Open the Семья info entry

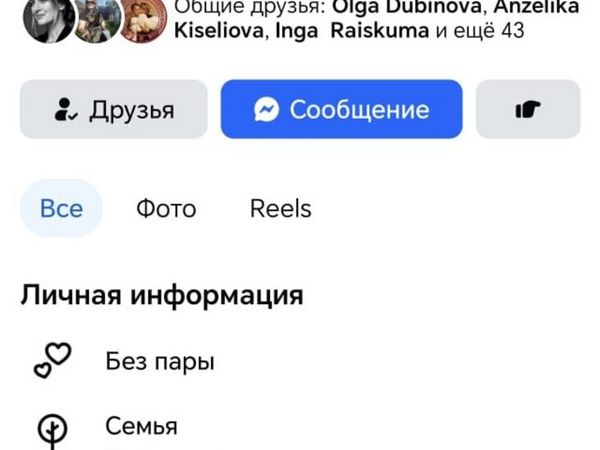click(141, 427)
